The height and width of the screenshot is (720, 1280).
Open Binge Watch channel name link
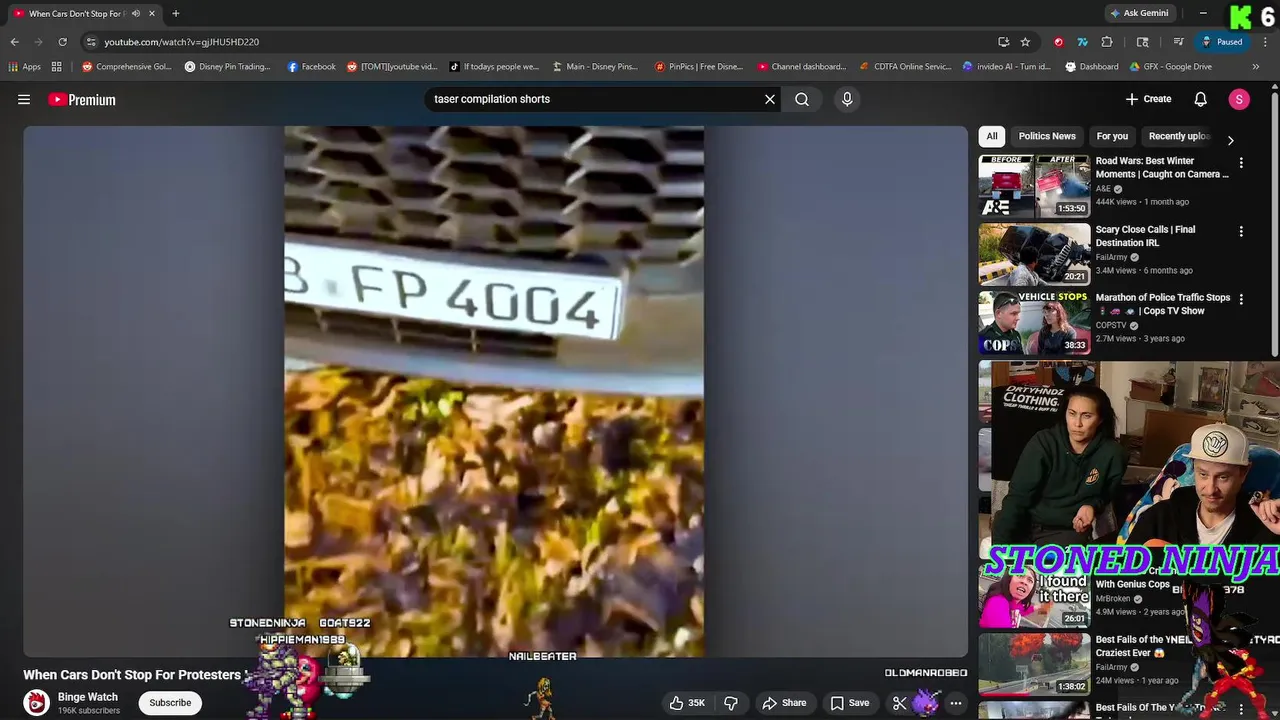tap(88, 697)
